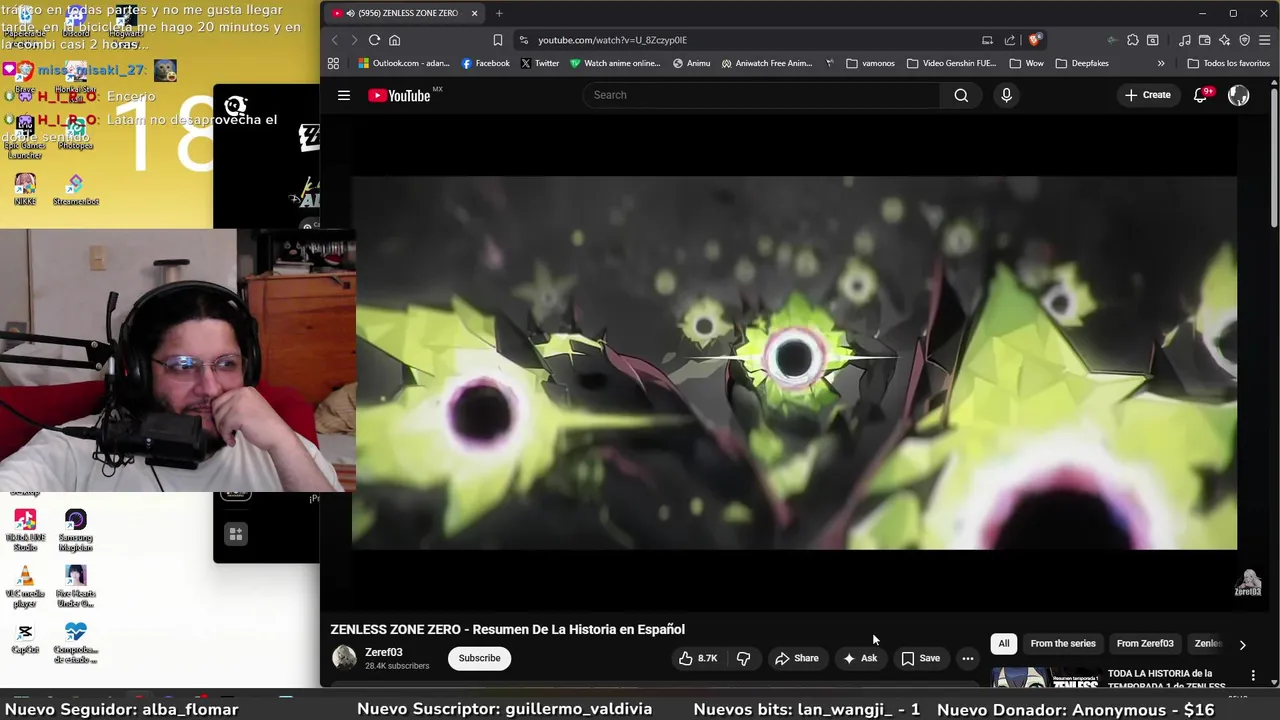Screen dimensions: 1280x720
Task: Click the Ask button below video
Action: (860, 658)
